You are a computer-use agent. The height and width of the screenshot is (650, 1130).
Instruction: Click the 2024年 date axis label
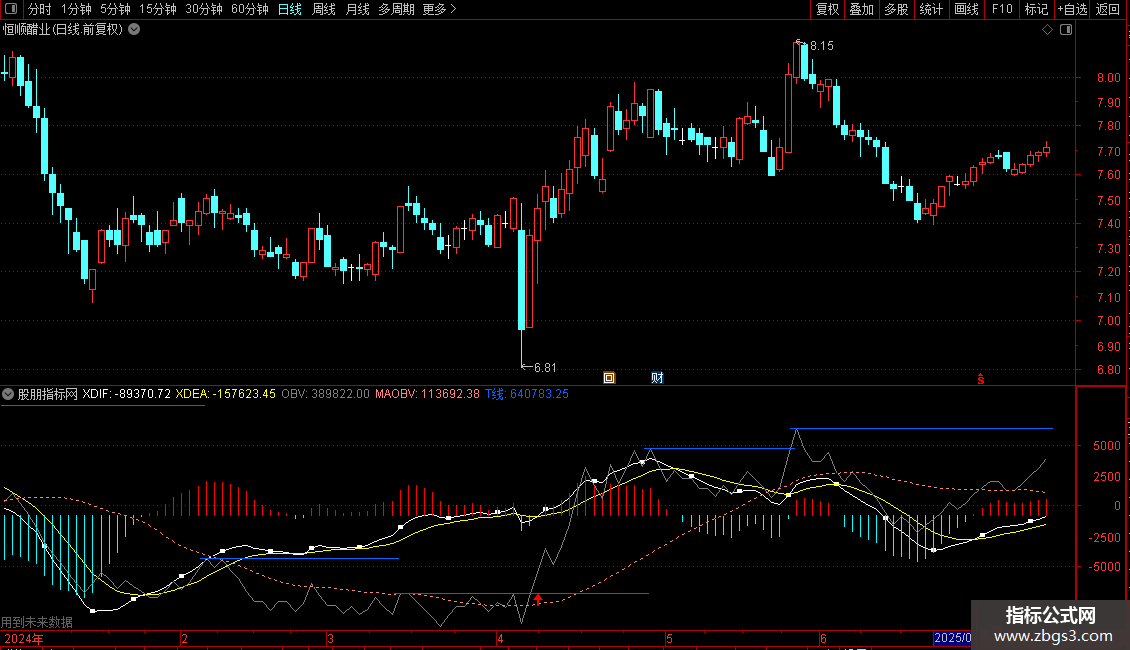(x=24, y=638)
